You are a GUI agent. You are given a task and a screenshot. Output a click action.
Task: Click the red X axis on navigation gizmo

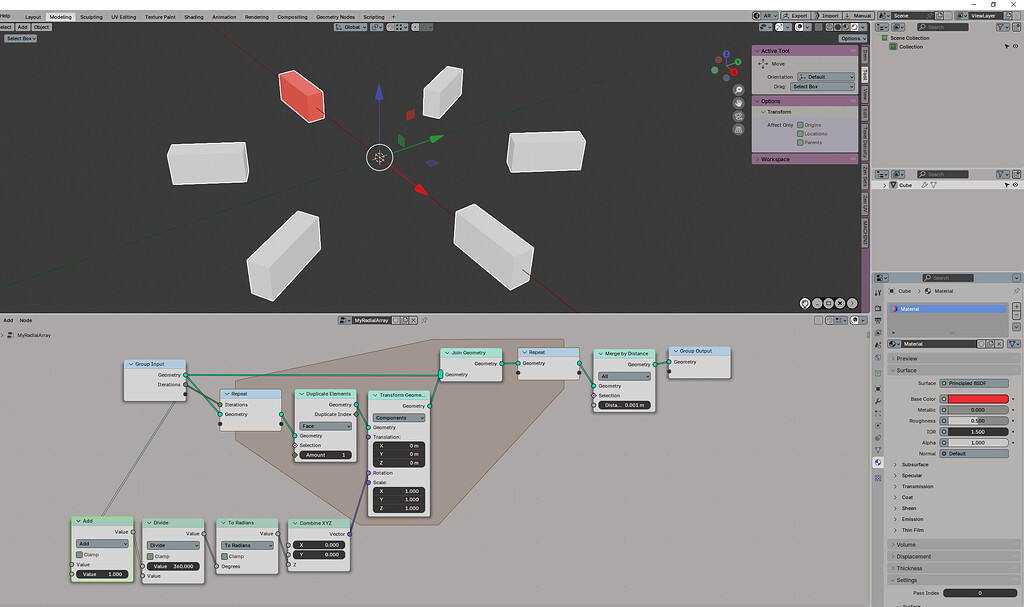point(734,72)
